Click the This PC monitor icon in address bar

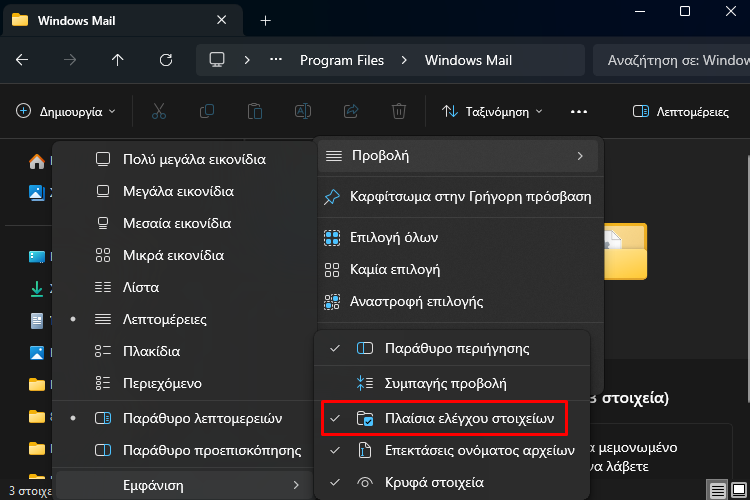(x=217, y=60)
